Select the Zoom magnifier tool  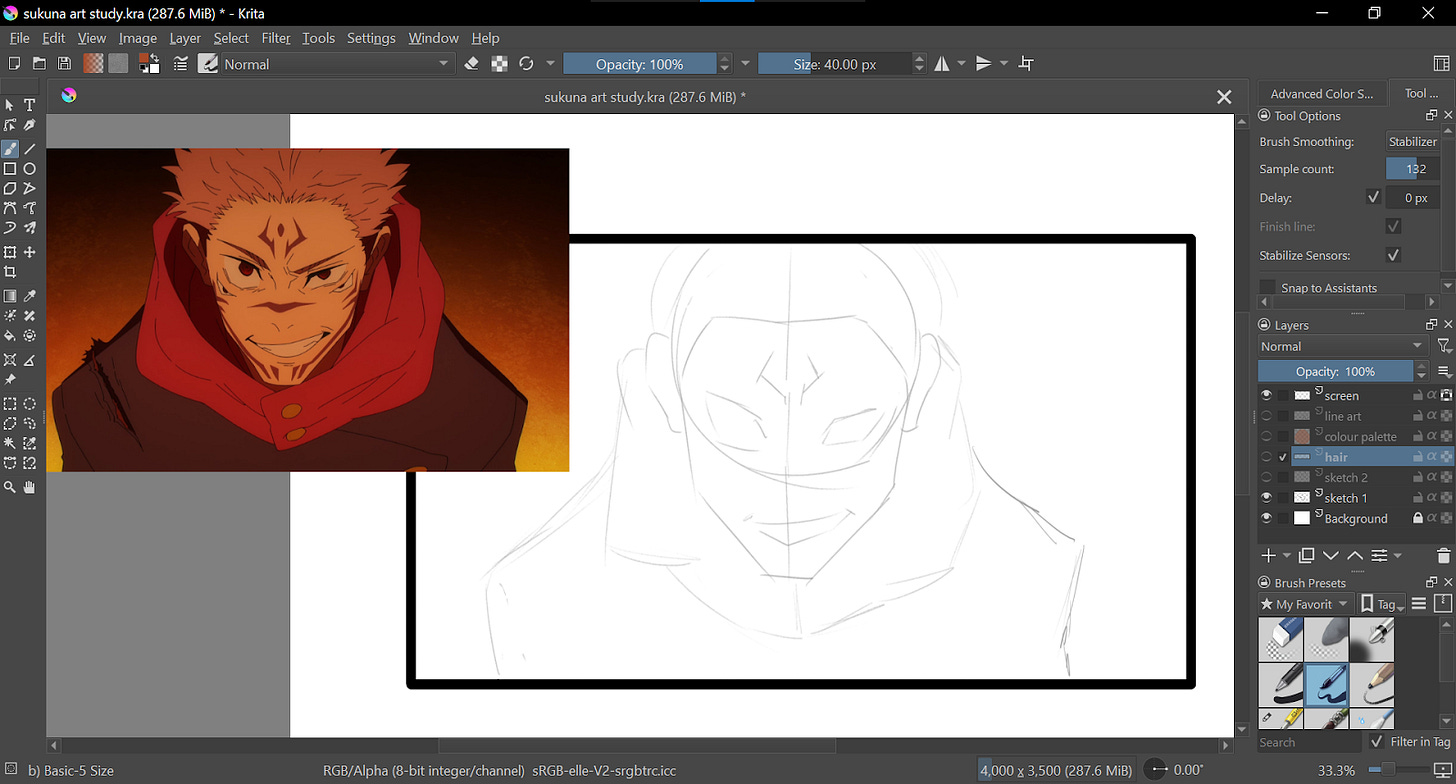pyautogui.click(x=10, y=488)
